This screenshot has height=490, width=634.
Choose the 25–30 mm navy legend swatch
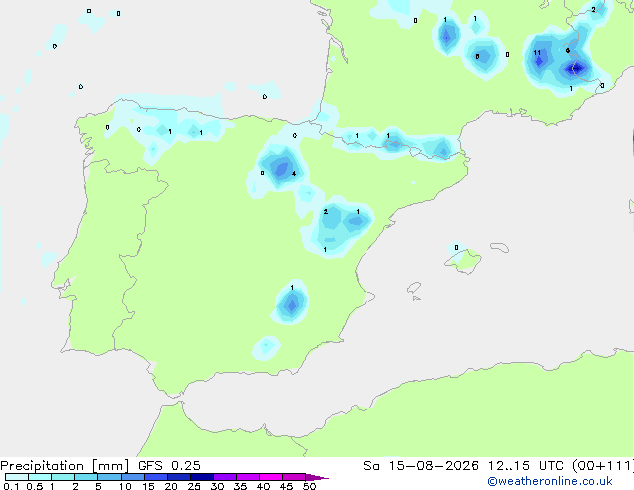coord(202,477)
